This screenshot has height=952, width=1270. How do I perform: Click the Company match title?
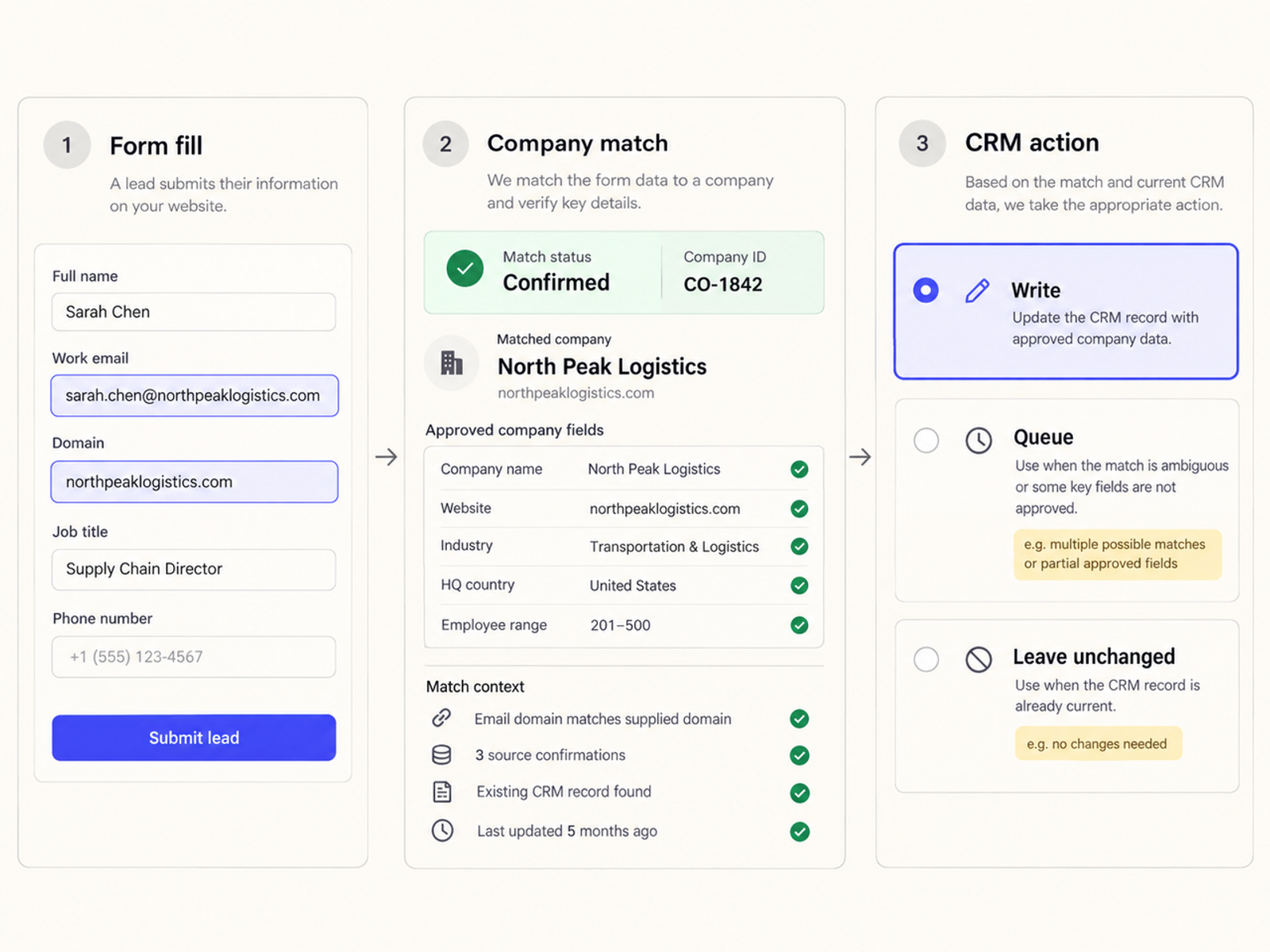pos(577,144)
